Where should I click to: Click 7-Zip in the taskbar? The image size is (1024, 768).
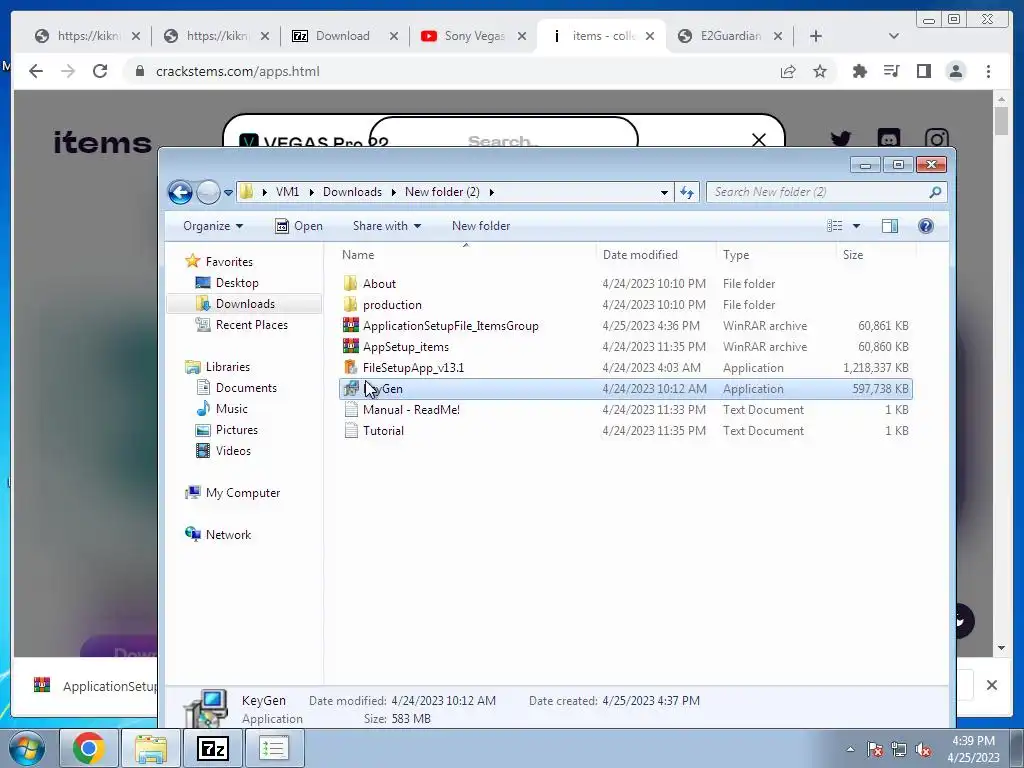[x=213, y=748]
